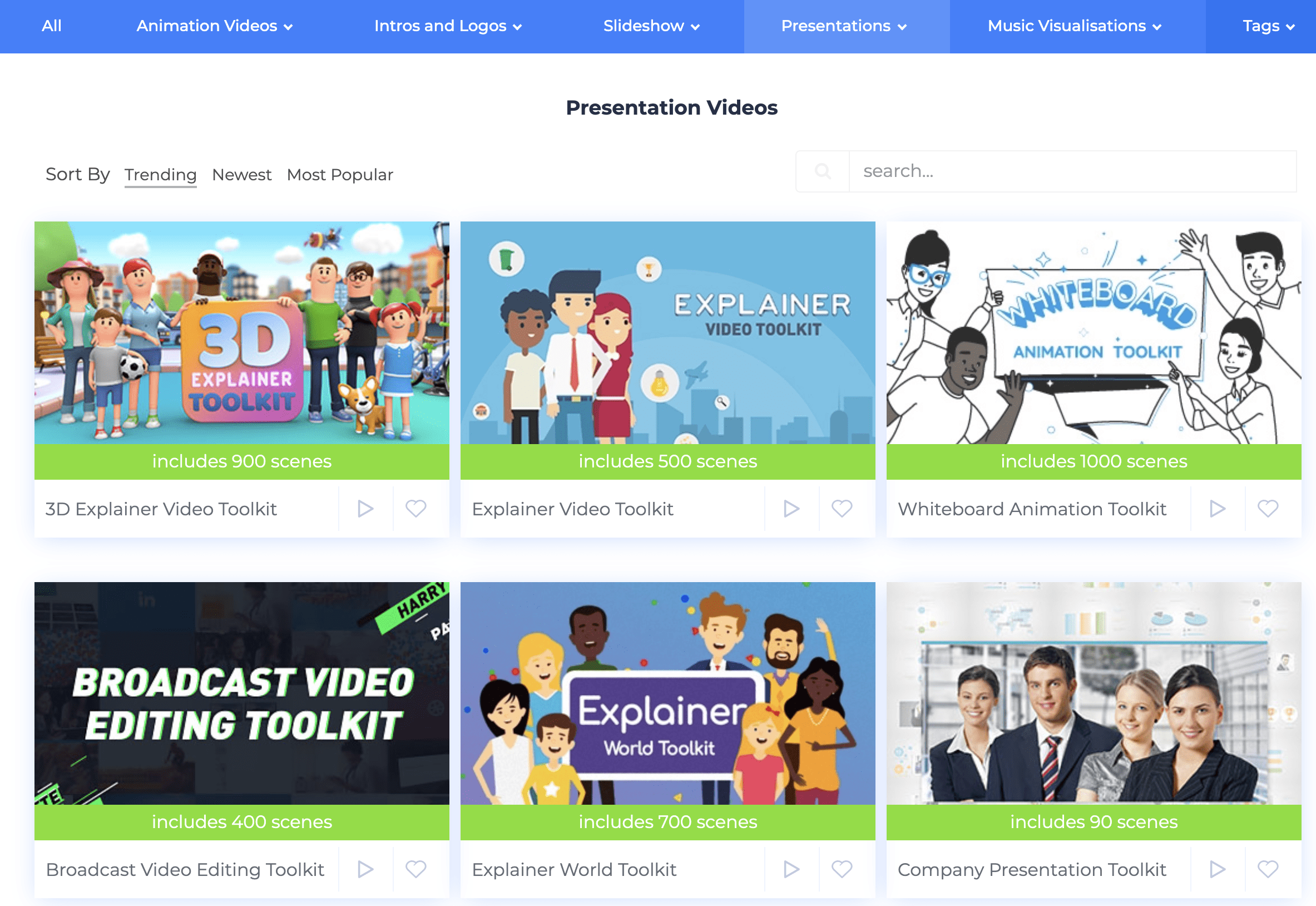Favorite the 3D Explainer Video Toolkit
The image size is (1316, 906).
pos(416,509)
